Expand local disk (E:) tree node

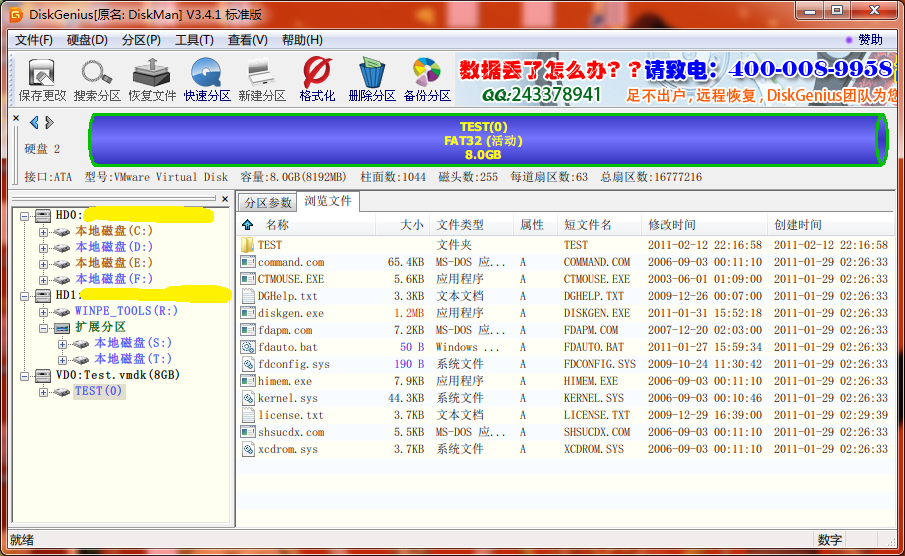coord(43,264)
